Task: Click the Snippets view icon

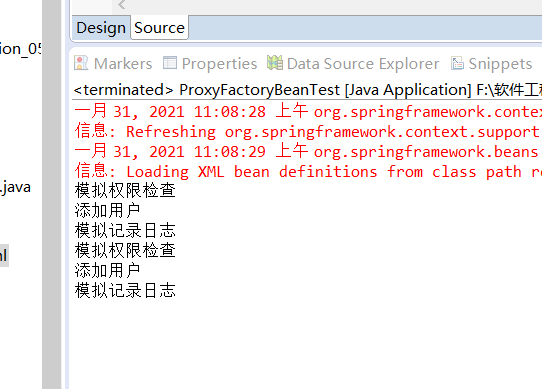Action: tap(457, 63)
